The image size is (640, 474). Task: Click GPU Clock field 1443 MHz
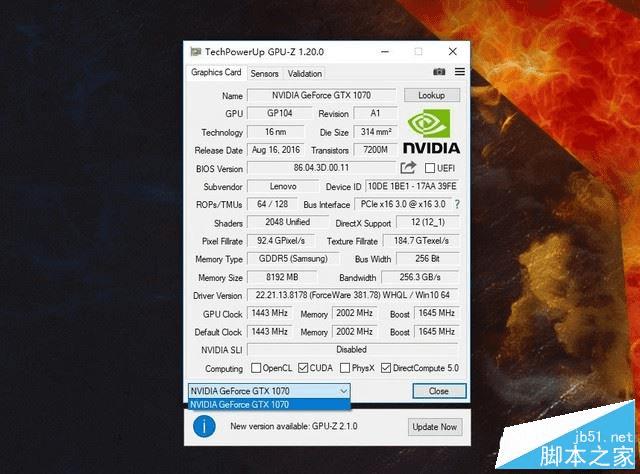pos(269,313)
